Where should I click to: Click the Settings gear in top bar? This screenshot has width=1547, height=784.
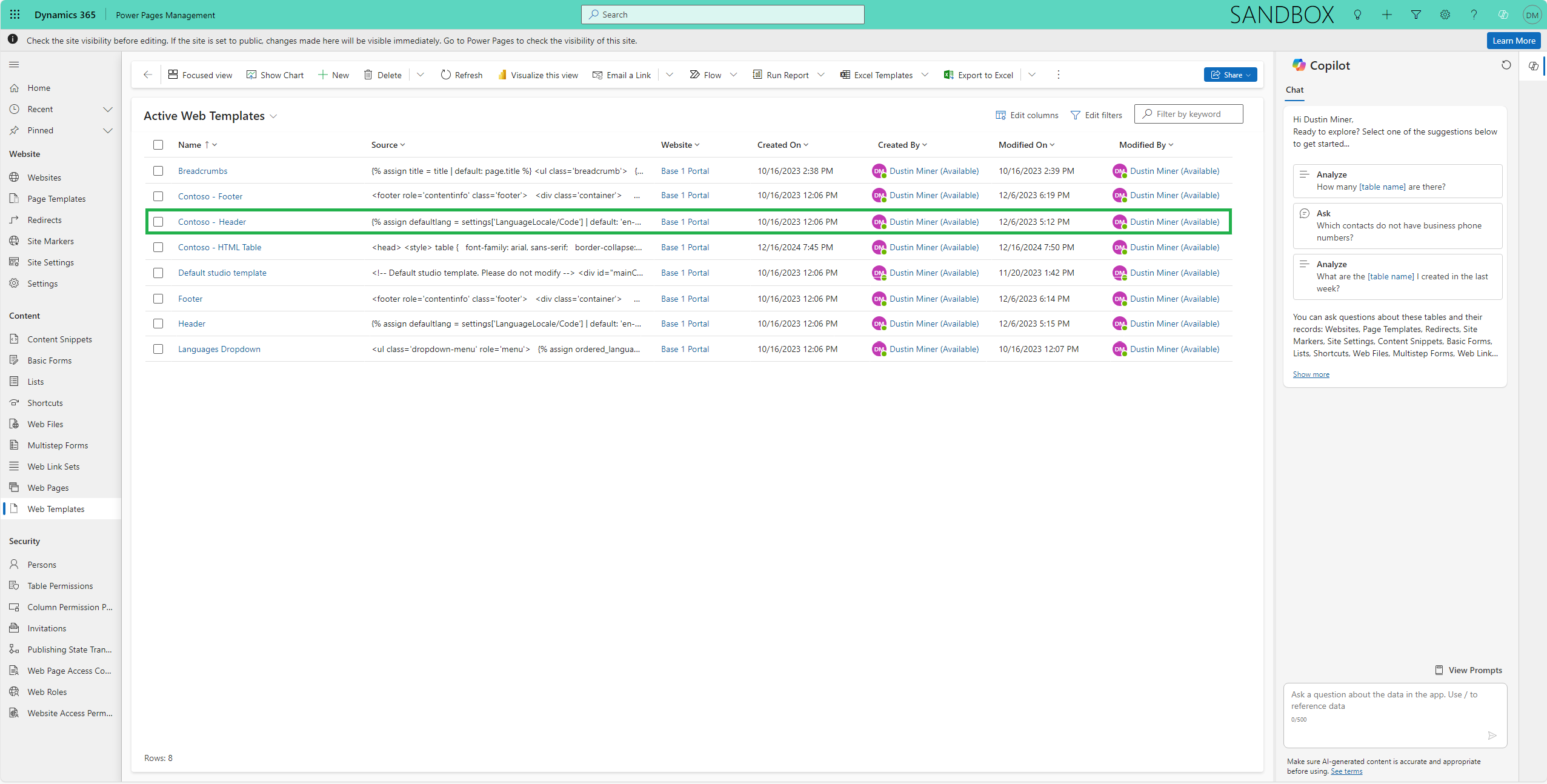tap(1445, 15)
